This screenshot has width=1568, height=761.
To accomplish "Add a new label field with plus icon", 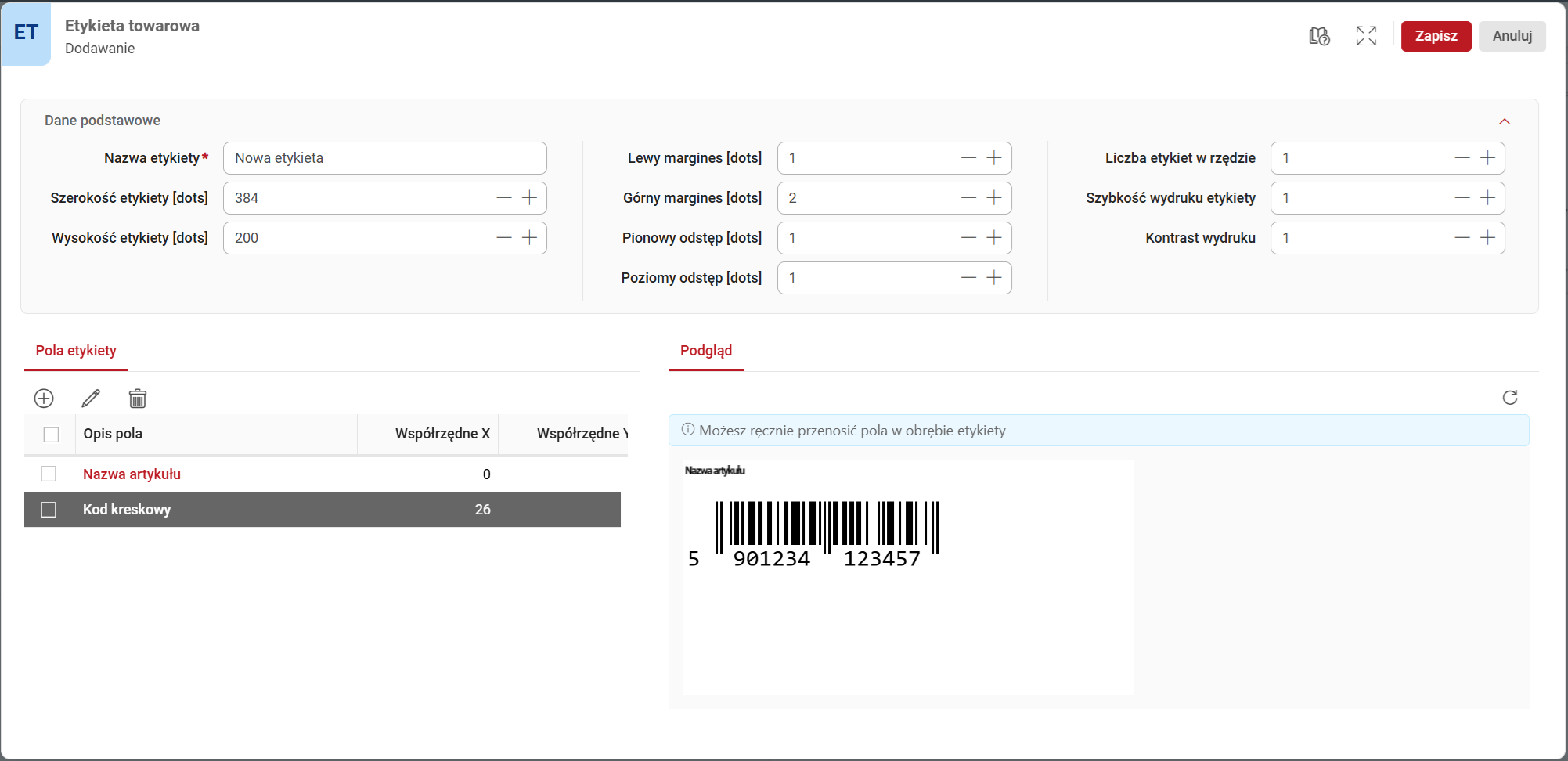I will [44, 399].
